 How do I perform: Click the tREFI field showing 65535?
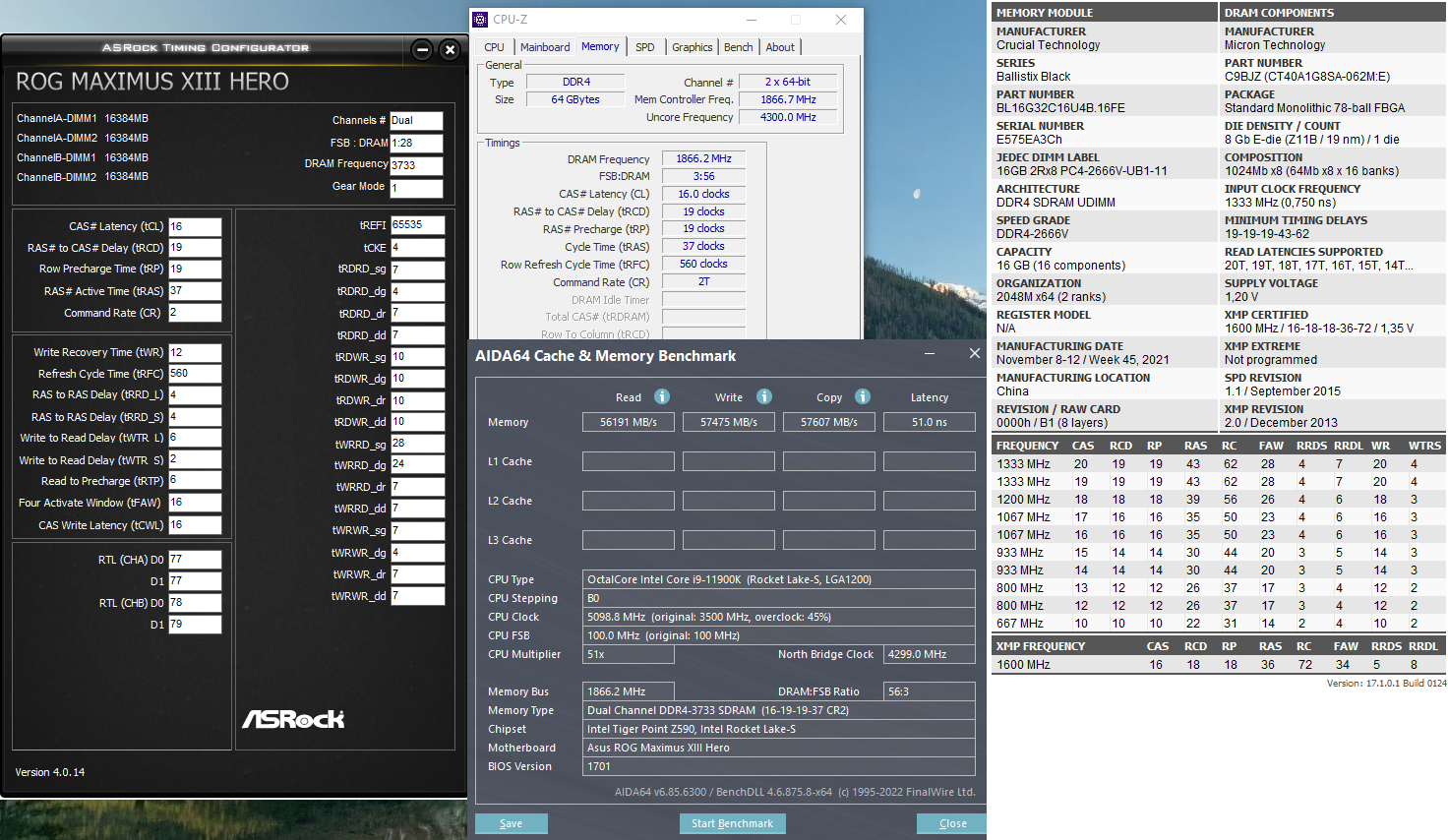(418, 225)
